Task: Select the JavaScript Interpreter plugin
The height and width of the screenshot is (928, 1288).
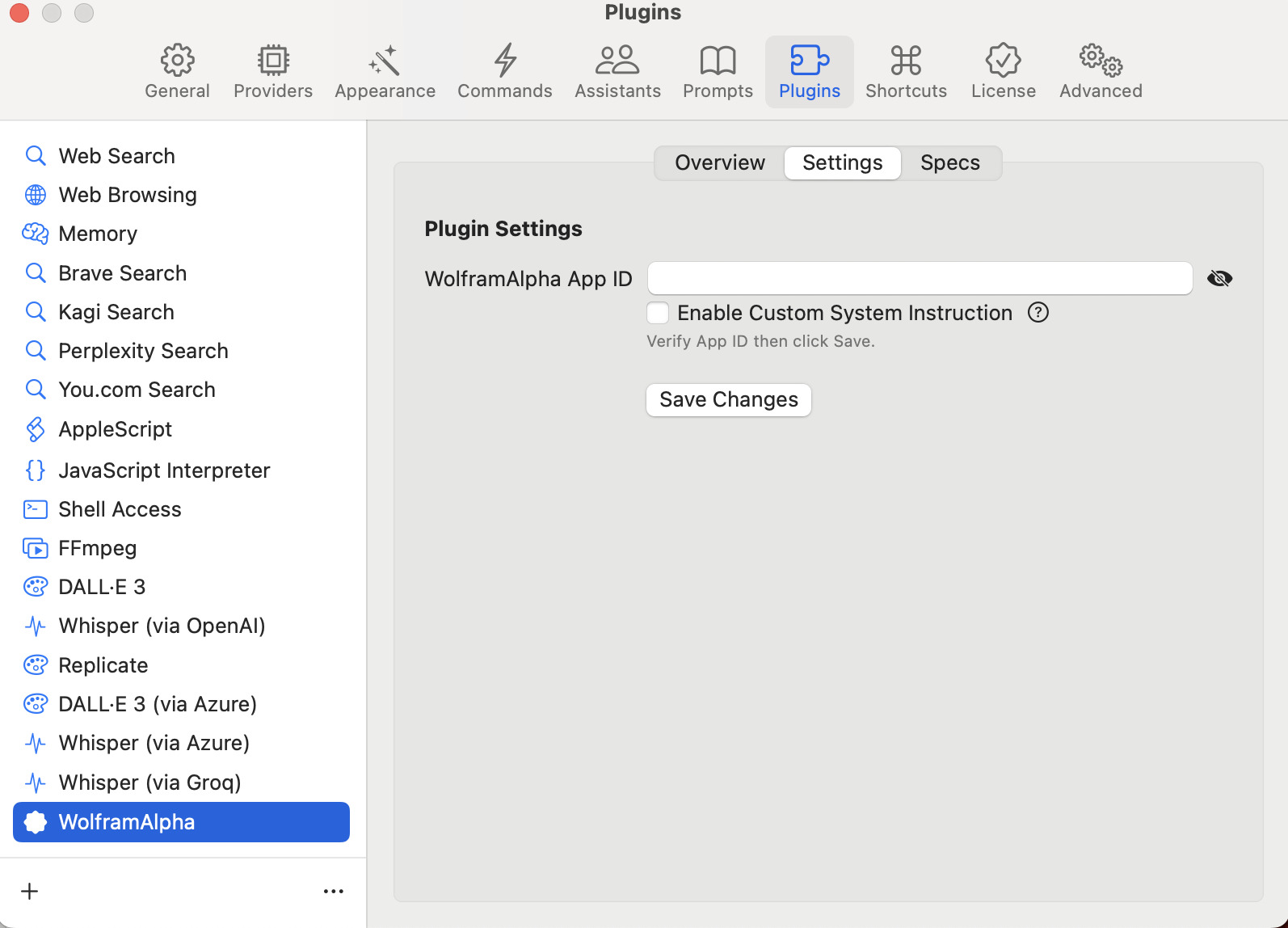Action: (x=164, y=470)
